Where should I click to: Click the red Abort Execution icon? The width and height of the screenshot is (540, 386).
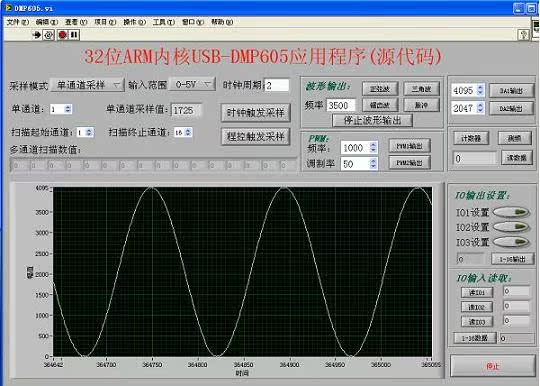click(62, 35)
